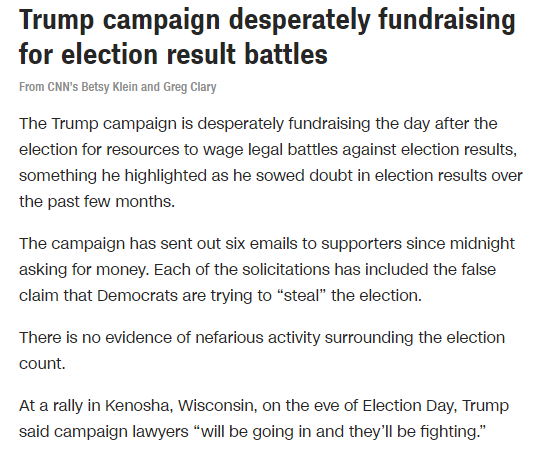Click the paragraph starting 'The Trump campaign is desperately'

point(271,163)
